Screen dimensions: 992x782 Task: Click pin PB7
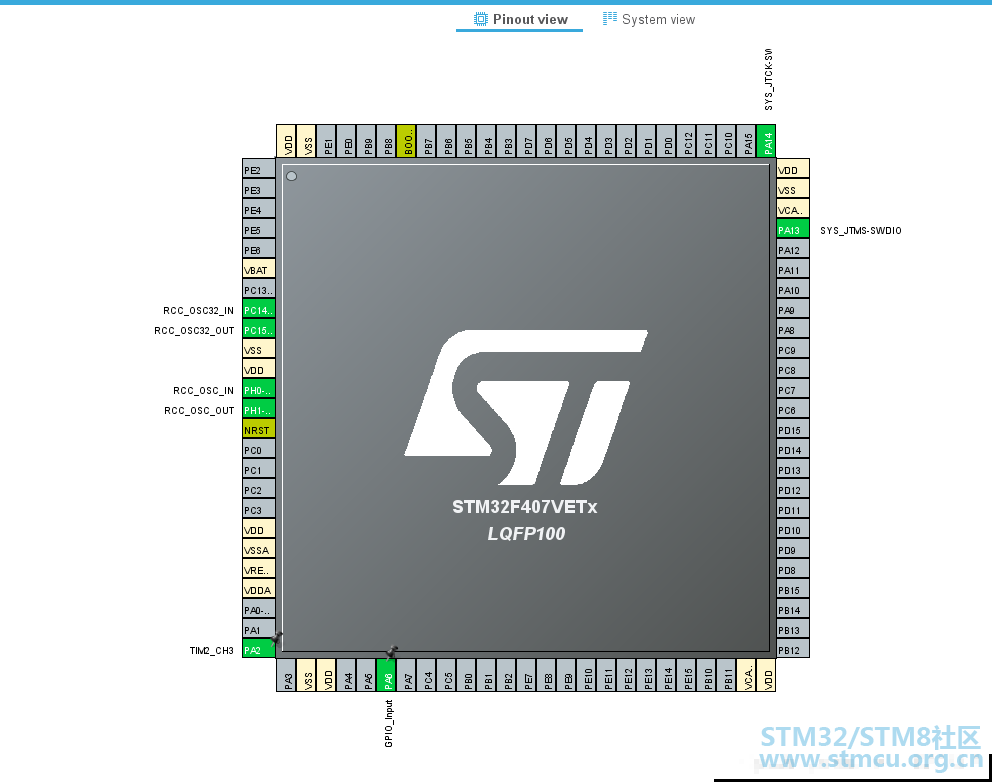pos(427,141)
